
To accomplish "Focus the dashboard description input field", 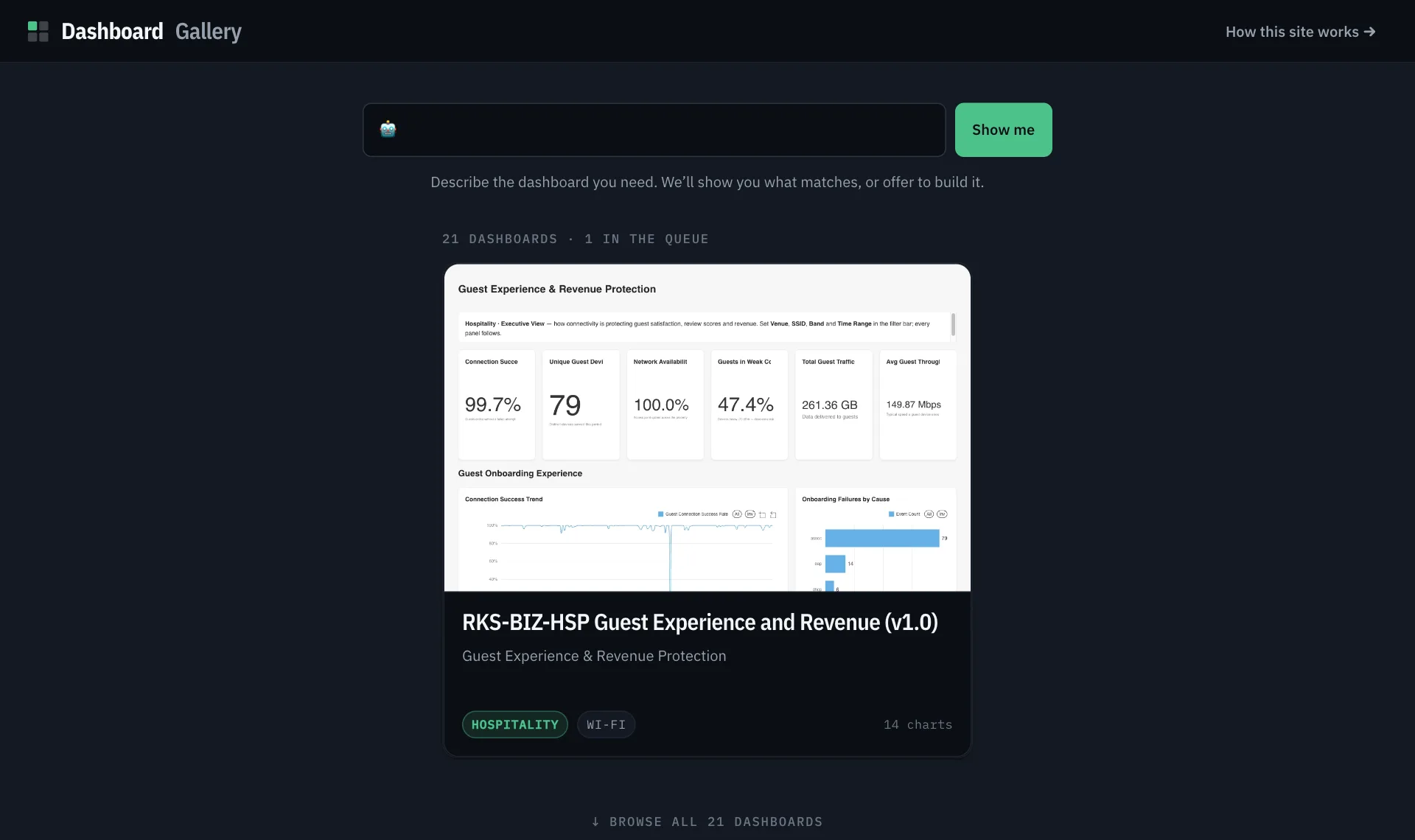I will (x=654, y=130).
